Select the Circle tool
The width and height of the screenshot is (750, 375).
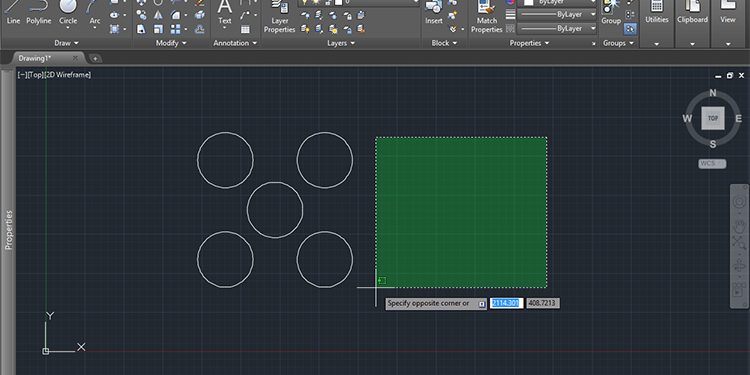point(68,12)
